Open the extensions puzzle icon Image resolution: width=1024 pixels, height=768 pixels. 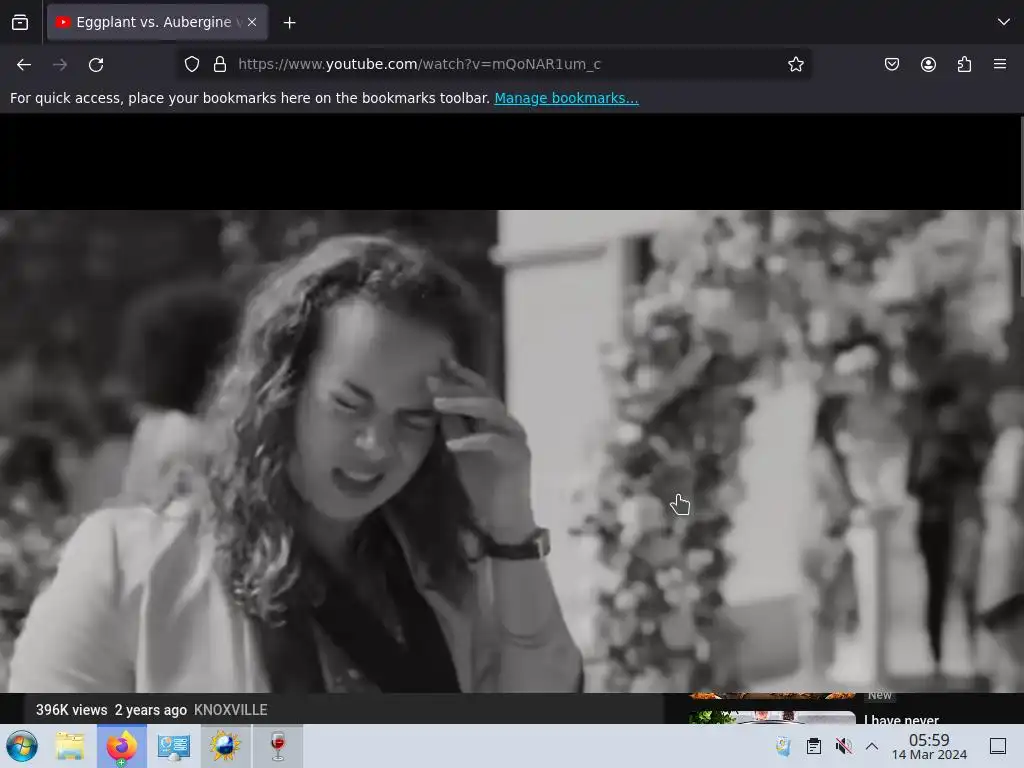tap(964, 64)
